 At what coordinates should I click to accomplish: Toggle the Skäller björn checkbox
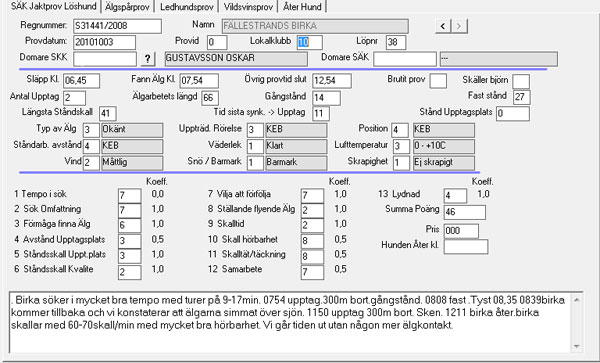tap(521, 81)
